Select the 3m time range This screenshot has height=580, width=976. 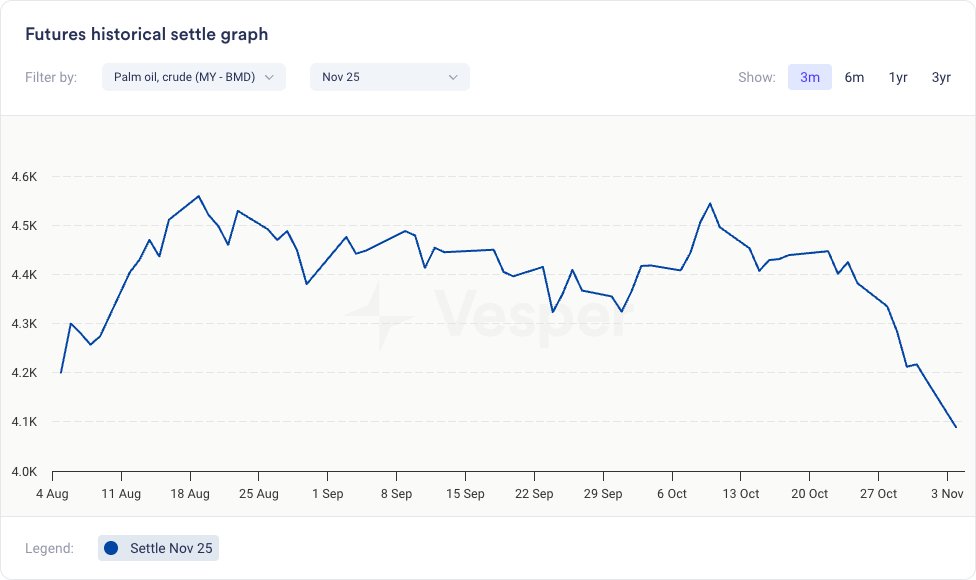pos(810,77)
